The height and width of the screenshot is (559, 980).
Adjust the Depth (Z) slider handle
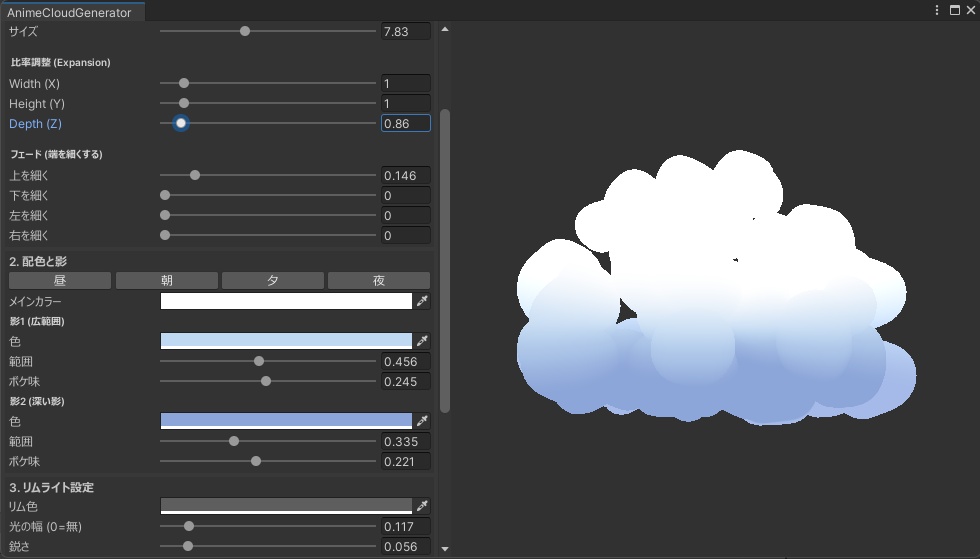click(181, 123)
